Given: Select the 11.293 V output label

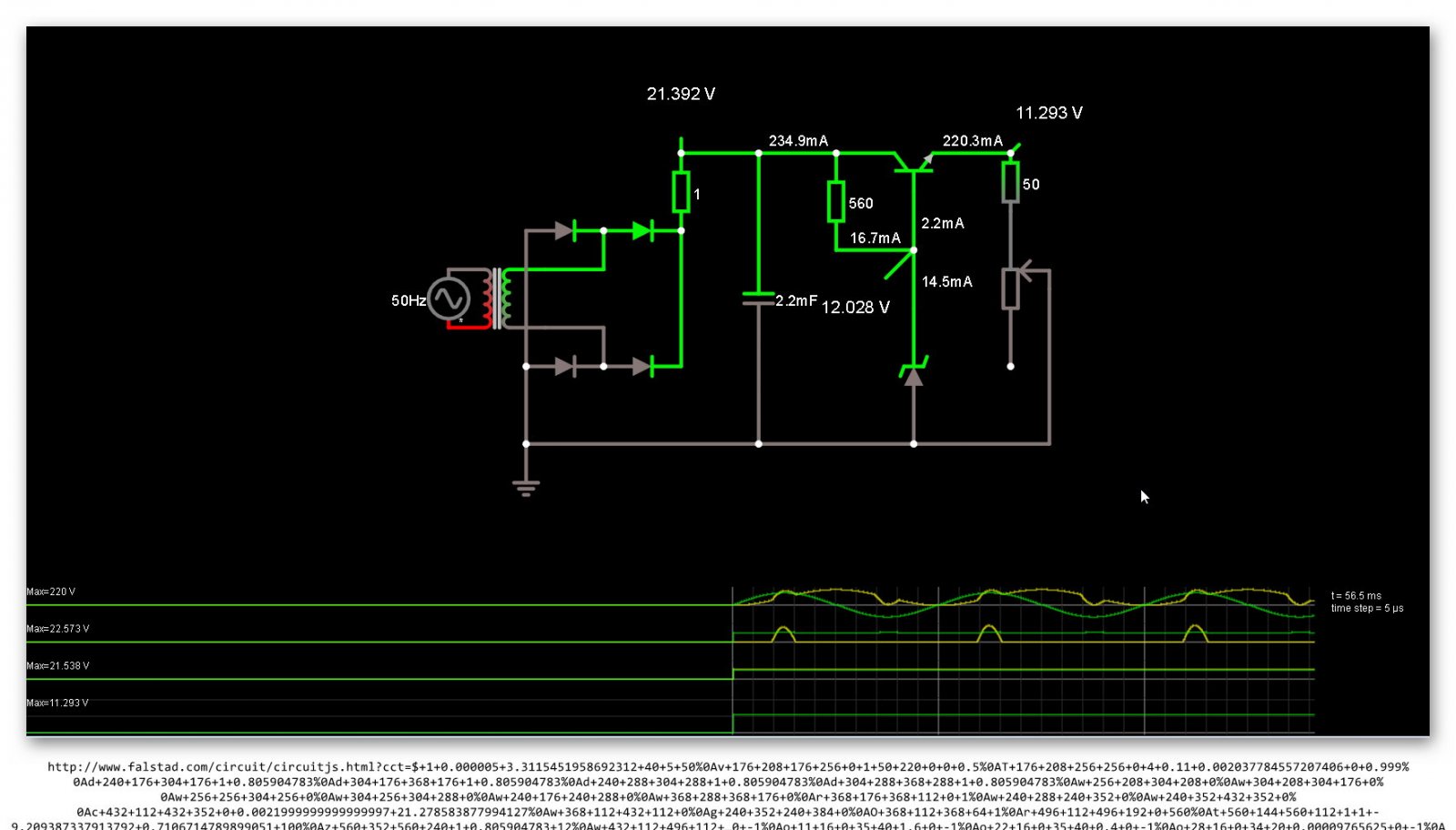Looking at the screenshot, I should [x=1048, y=113].
